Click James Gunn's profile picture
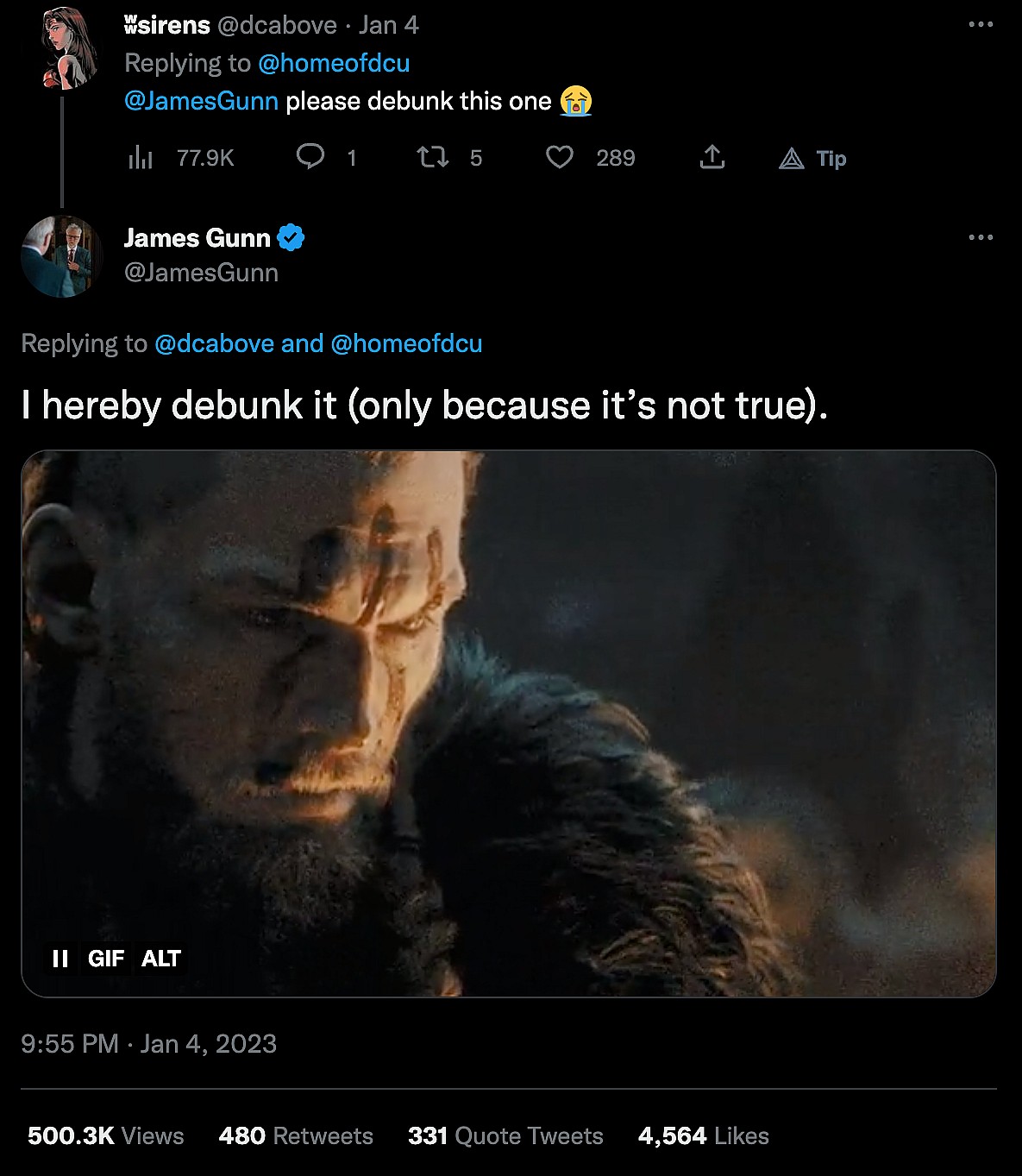Viewport: 1022px width, 1176px height. click(61, 256)
